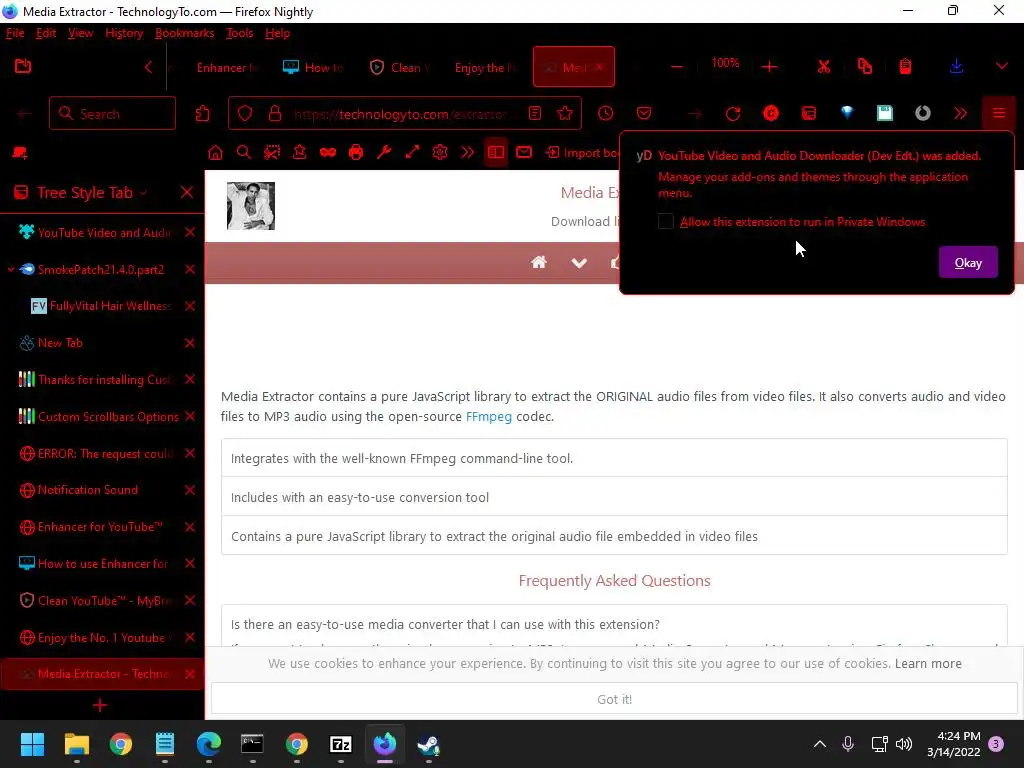Open the Edit menu

click(x=46, y=33)
